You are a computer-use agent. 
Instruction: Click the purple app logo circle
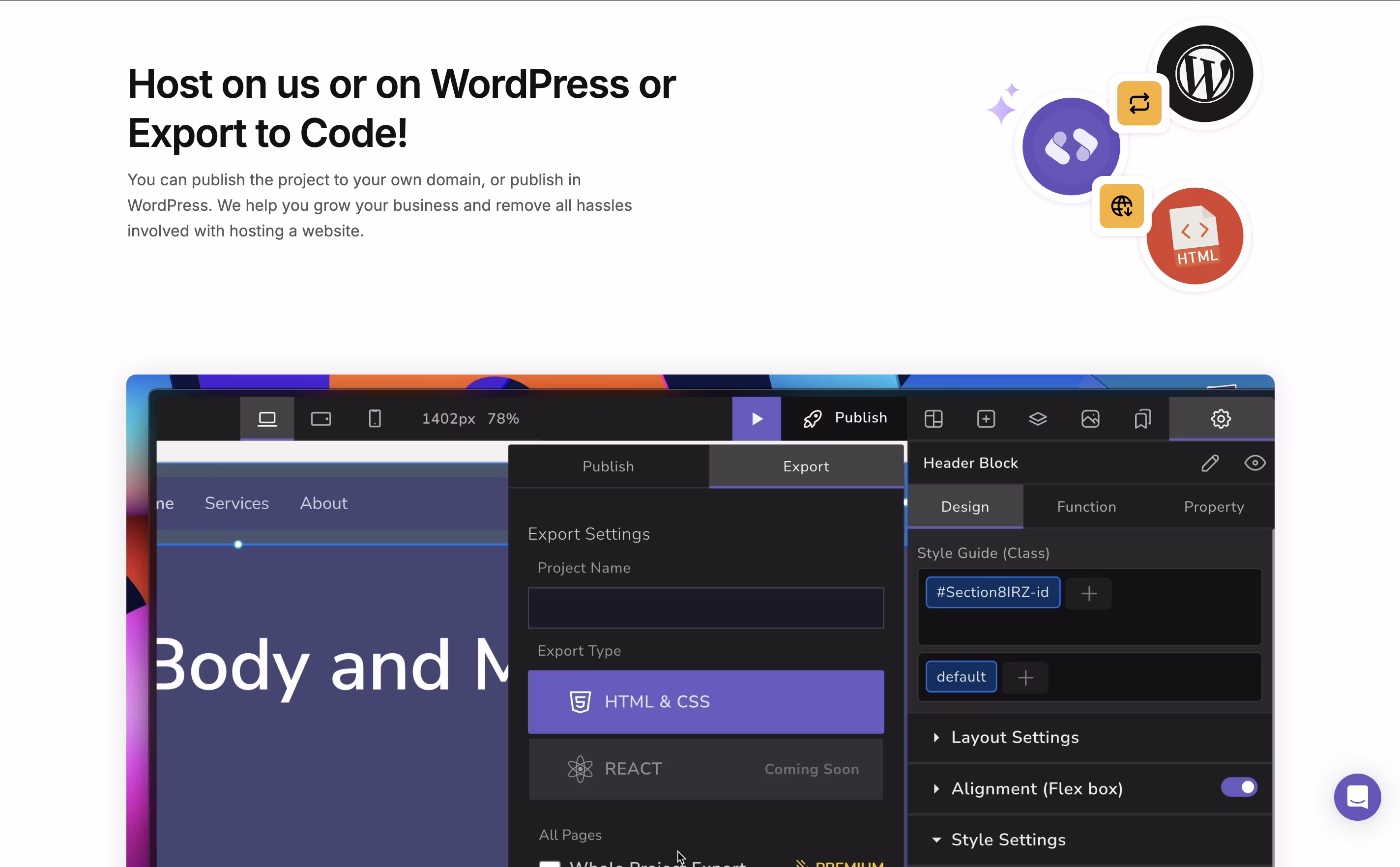[x=1071, y=146]
